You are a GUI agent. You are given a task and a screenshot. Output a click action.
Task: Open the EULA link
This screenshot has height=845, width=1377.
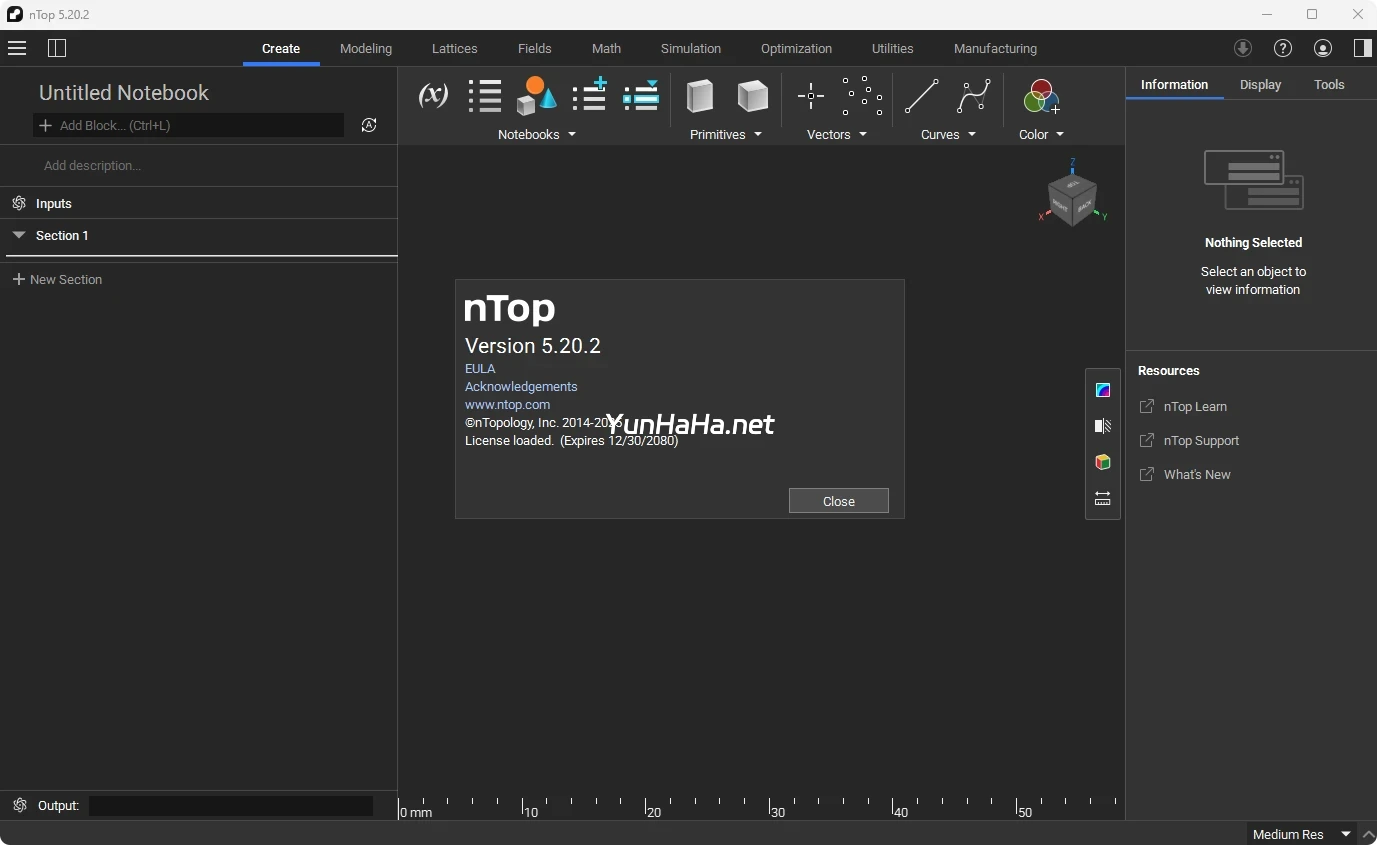tap(480, 368)
